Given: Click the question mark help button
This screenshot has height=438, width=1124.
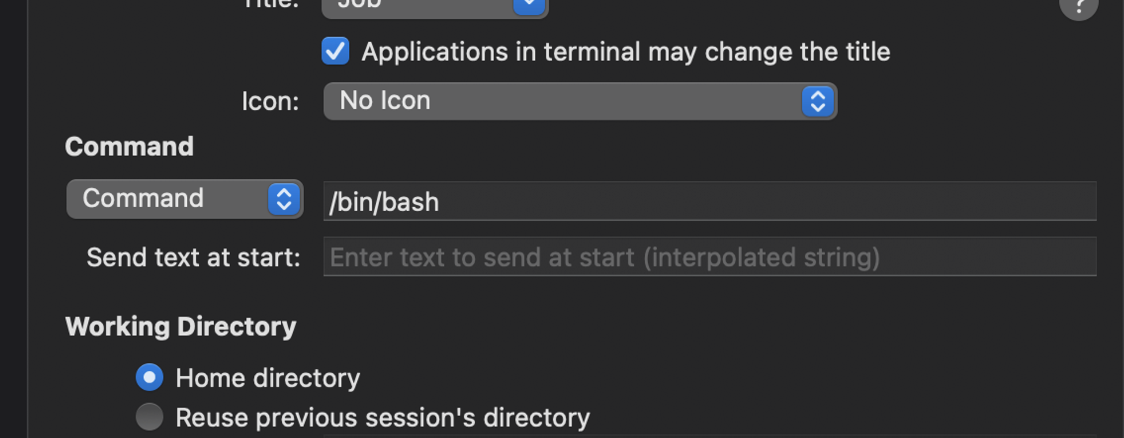Looking at the screenshot, I should [x=1078, y=7].
